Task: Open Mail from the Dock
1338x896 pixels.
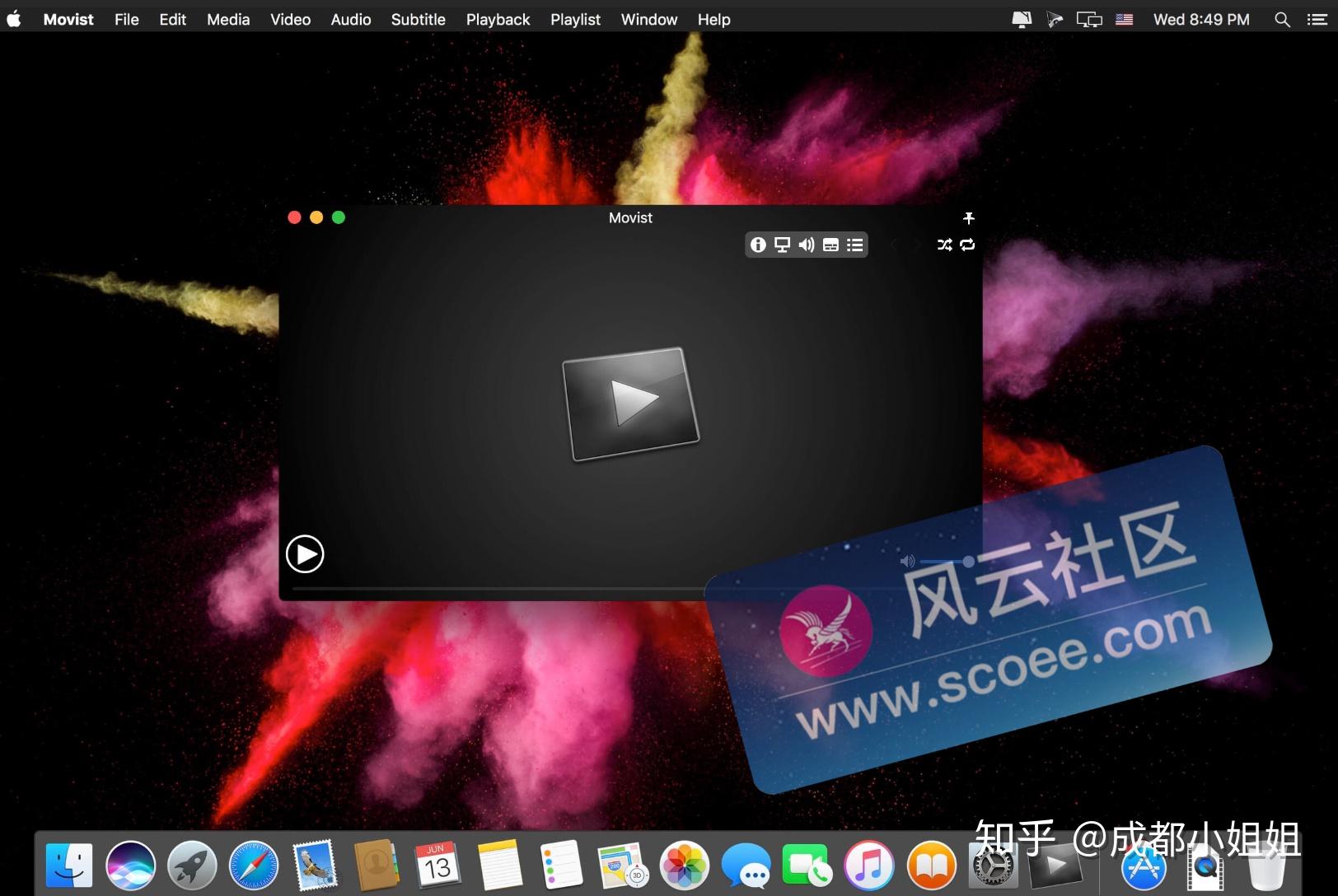Action: tap(315, 865)
